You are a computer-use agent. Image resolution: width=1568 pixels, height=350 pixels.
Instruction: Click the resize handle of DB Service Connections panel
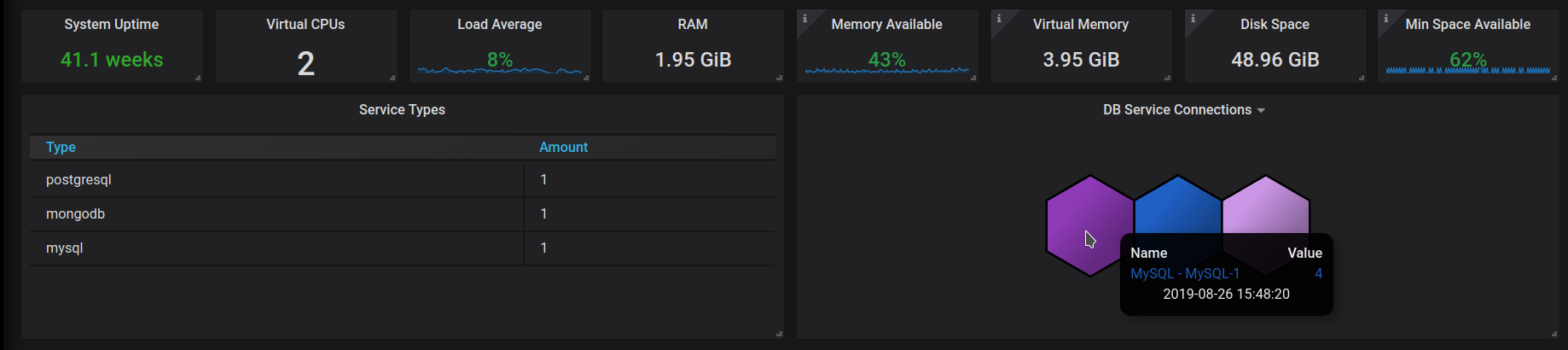pyautogui.click(x=1554, y=334)
